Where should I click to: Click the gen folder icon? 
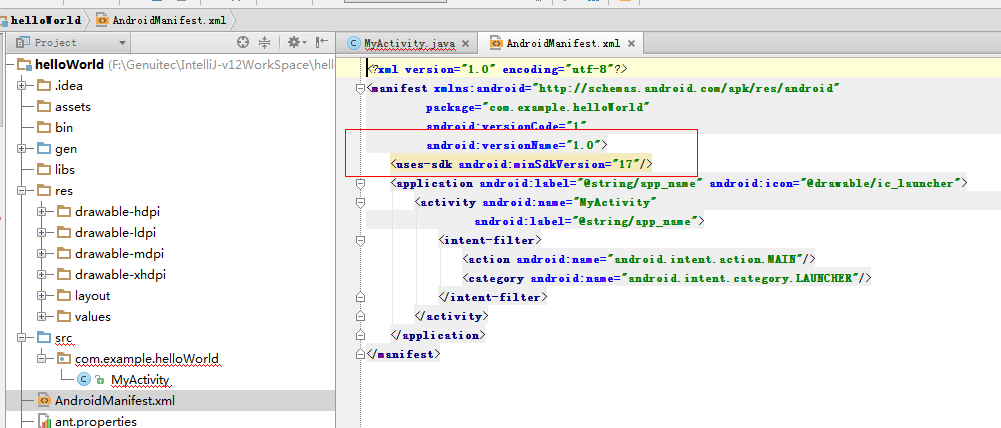pyautogui.click(x=44, y=148)
